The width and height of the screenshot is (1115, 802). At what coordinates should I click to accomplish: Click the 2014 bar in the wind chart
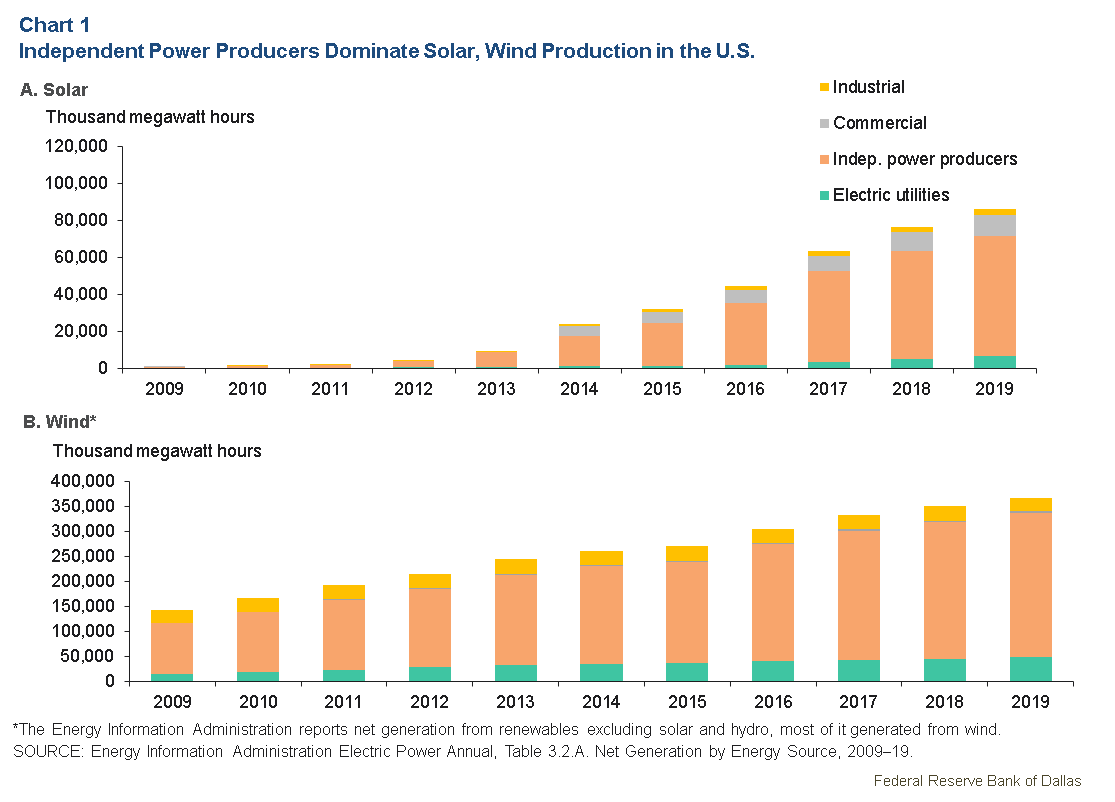602,616
